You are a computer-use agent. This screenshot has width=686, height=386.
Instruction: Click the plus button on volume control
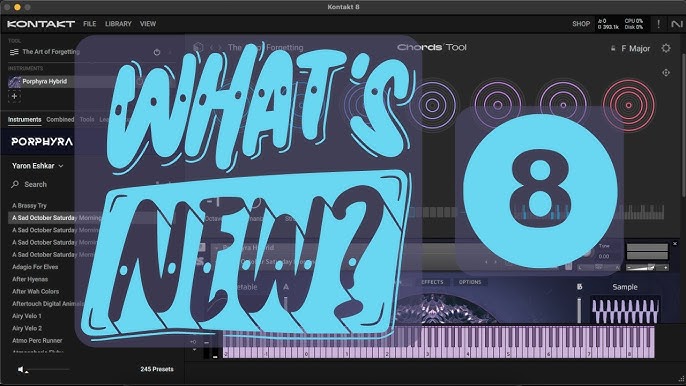click(665, 267)
